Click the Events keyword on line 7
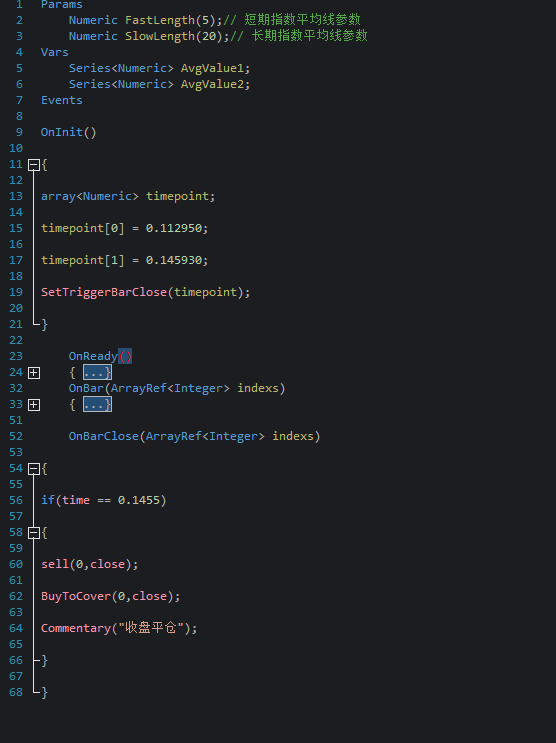Screen dimensions: 556x743 [62, 100]
